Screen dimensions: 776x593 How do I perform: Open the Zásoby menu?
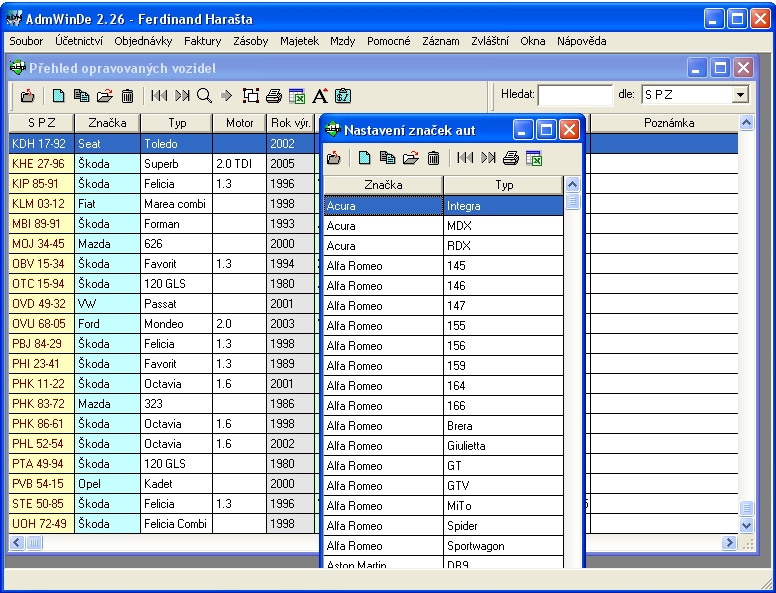(250, 41)
